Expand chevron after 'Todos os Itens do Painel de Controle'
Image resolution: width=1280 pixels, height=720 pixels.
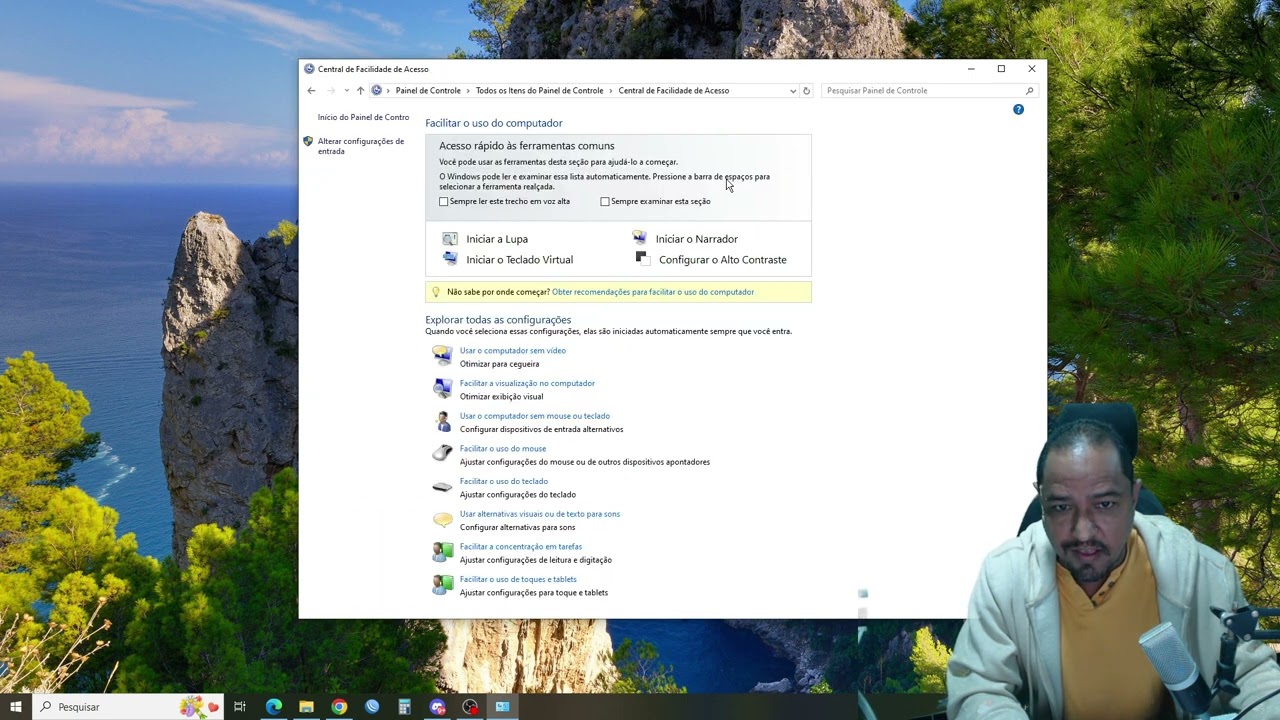(x=611, y=91)
